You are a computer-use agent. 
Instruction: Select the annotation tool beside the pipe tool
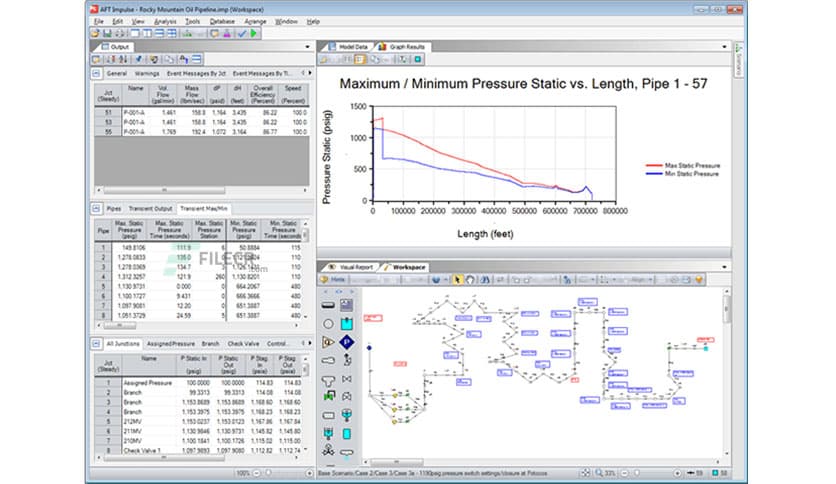coord(347,305)
